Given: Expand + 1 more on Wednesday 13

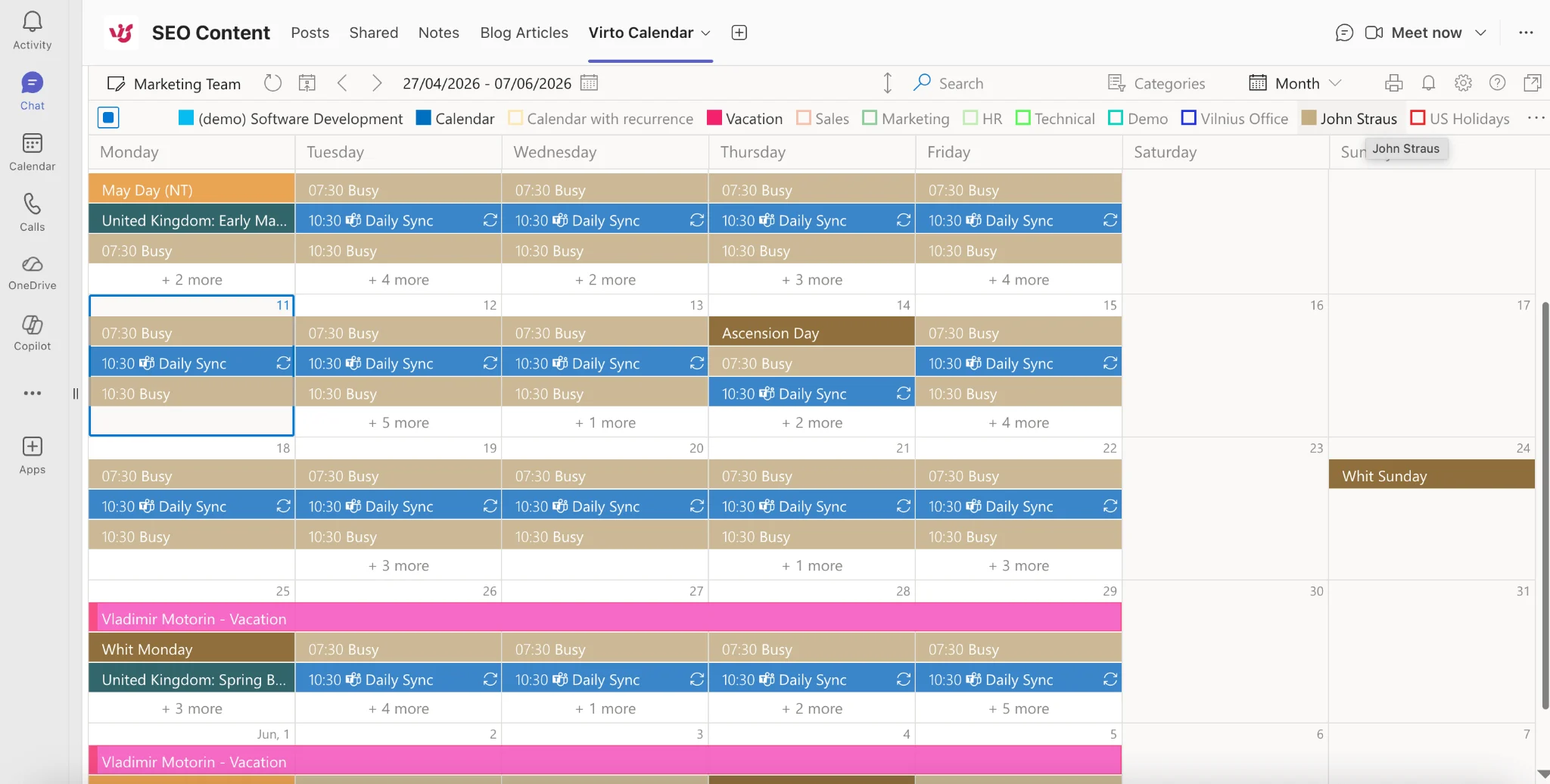Looking at the screenshot, I should point(605,422).
